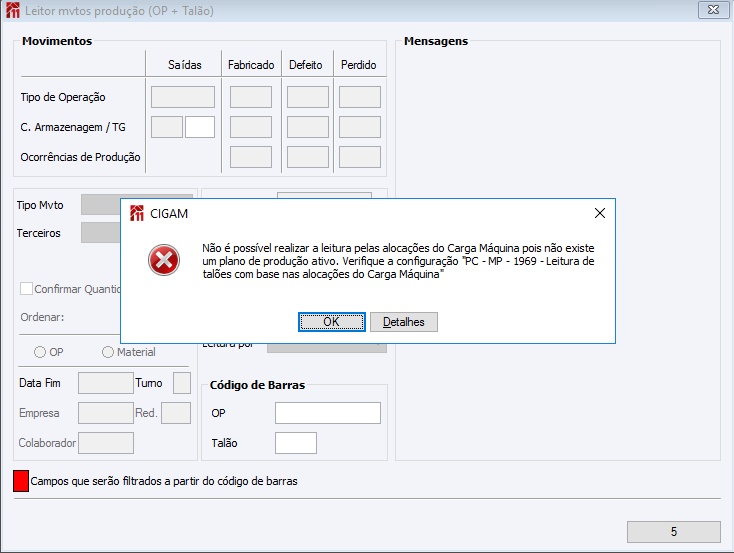Open the Tipo Mvto dropdown
The image size is (734, 553).
(x=101, y=205)
